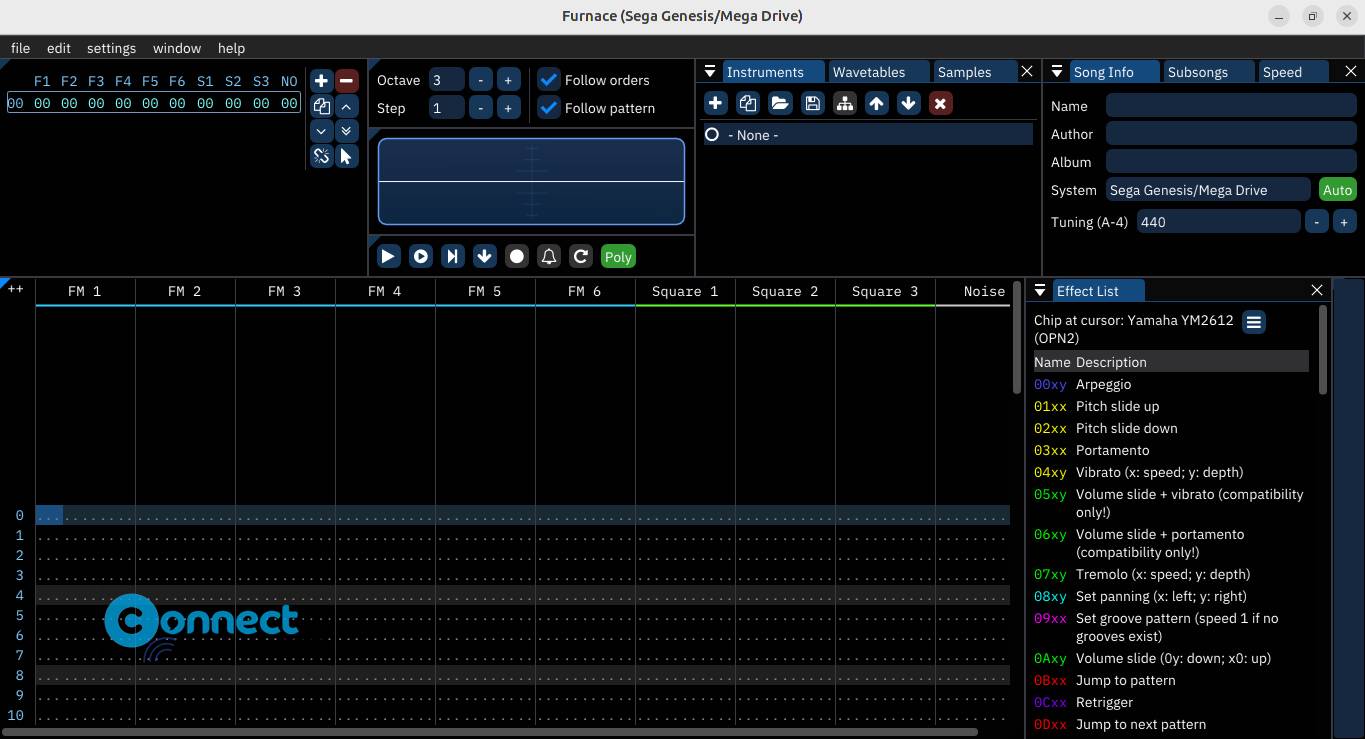
Task: Step one row with the skip-forward icon
Action: (453, 257)
